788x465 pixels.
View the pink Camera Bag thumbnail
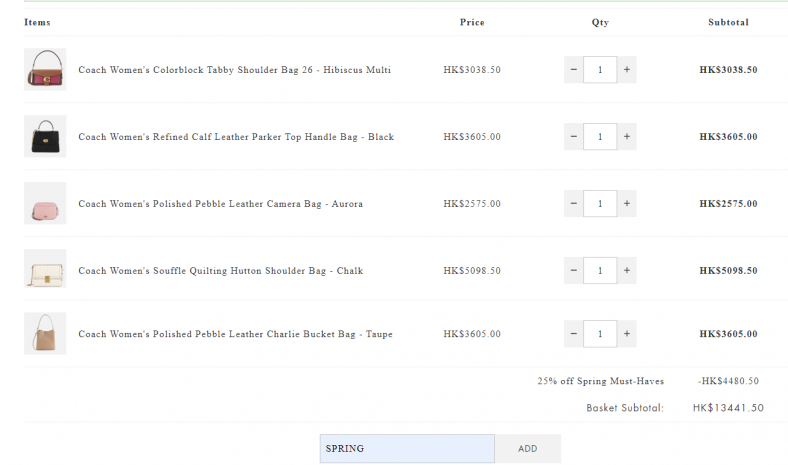point(45,204)
